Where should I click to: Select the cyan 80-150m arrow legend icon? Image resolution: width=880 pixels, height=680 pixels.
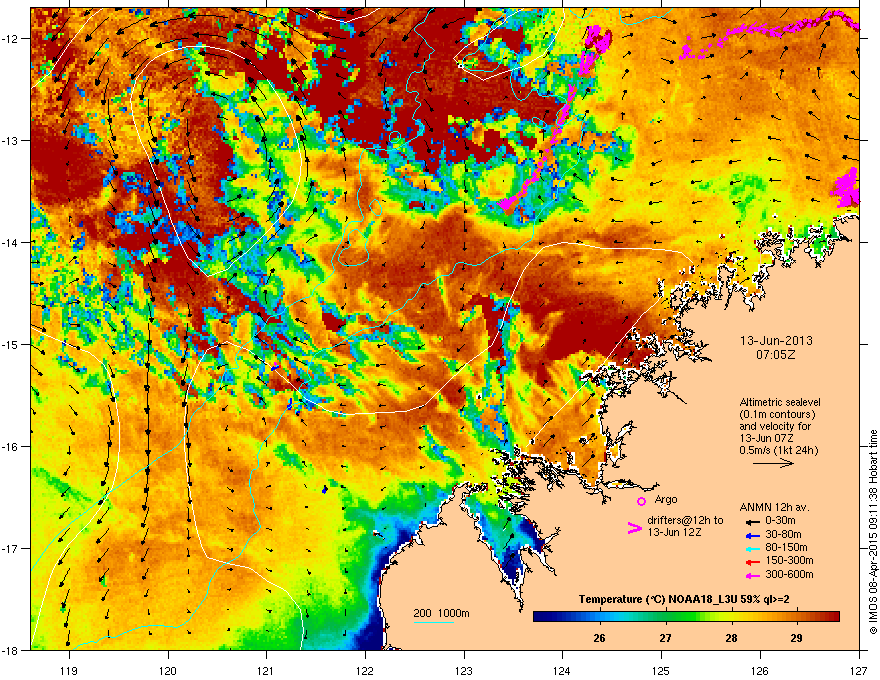[x=753, y=548]
